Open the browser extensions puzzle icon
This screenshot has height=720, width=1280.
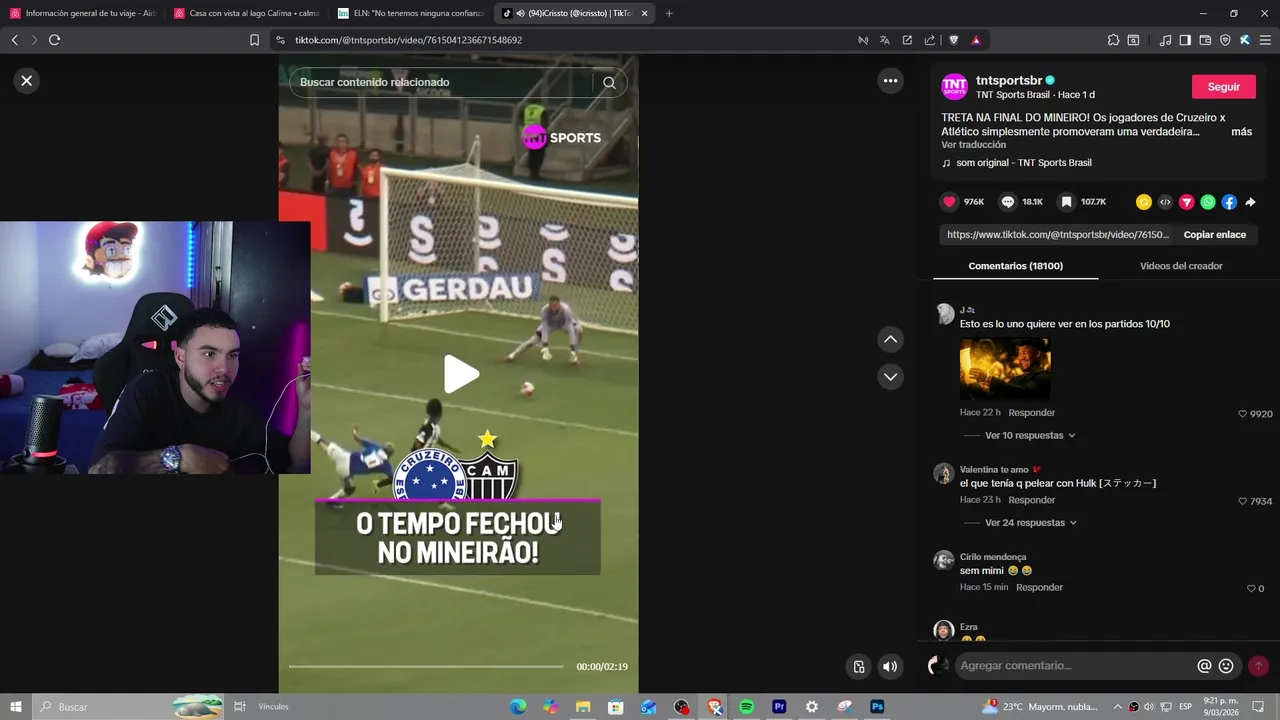1113,40
